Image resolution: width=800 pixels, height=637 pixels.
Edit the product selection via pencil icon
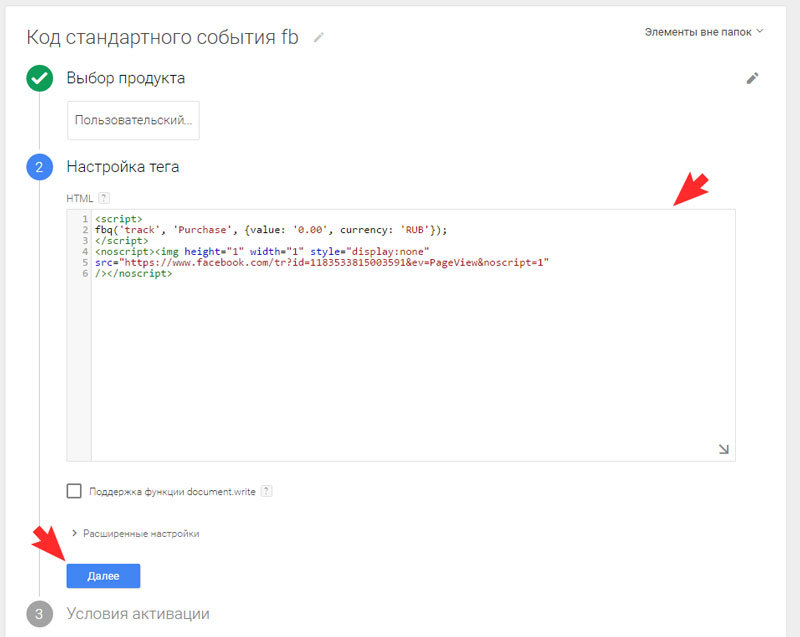point(752,78)
